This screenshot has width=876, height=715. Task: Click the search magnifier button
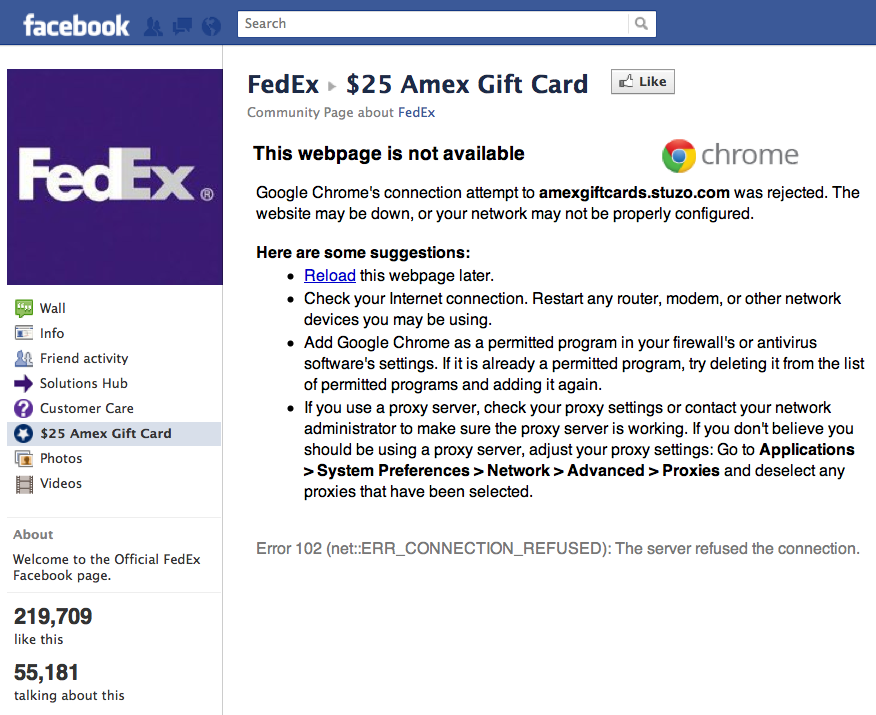click(x=641, y=23)
